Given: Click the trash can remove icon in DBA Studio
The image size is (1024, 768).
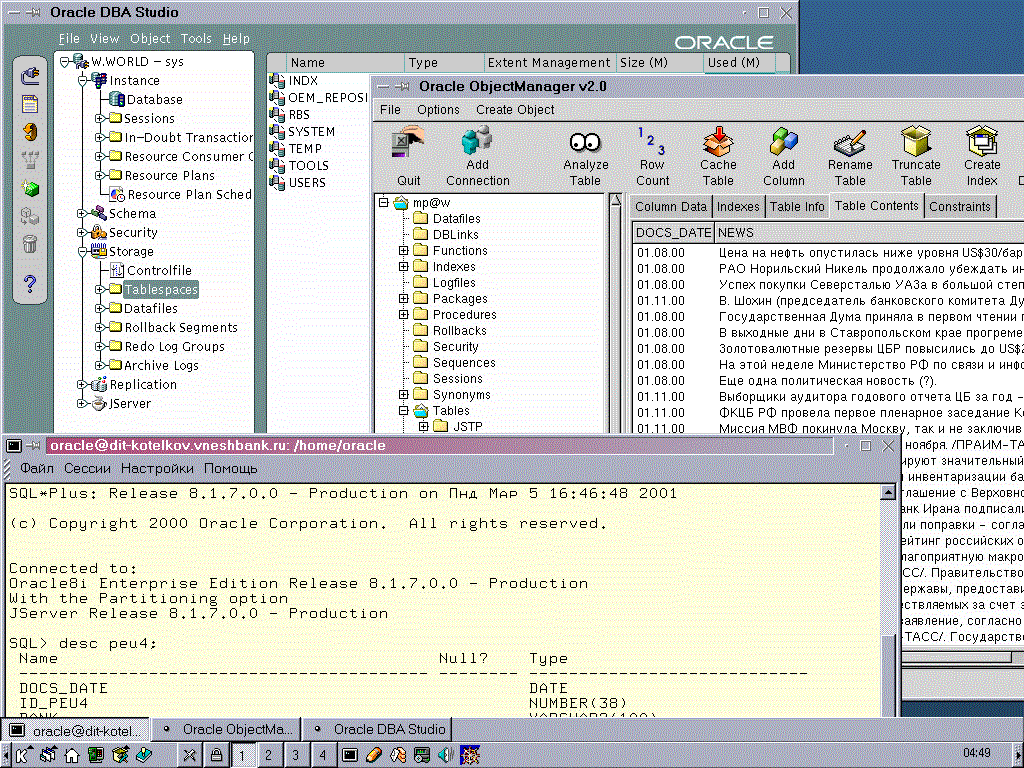Looking at the screenshot, I should [30, 244].
